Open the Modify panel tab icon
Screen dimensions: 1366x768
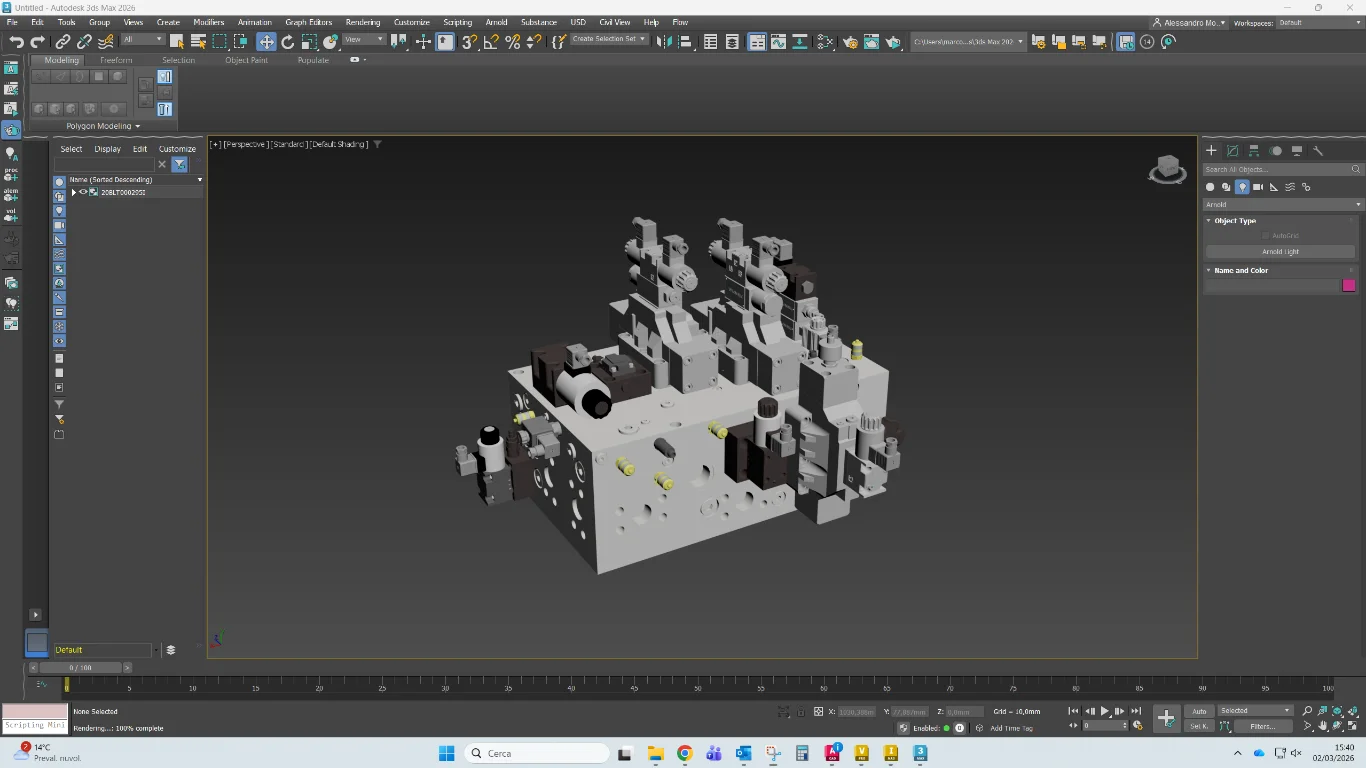[x=1233, y=151]
